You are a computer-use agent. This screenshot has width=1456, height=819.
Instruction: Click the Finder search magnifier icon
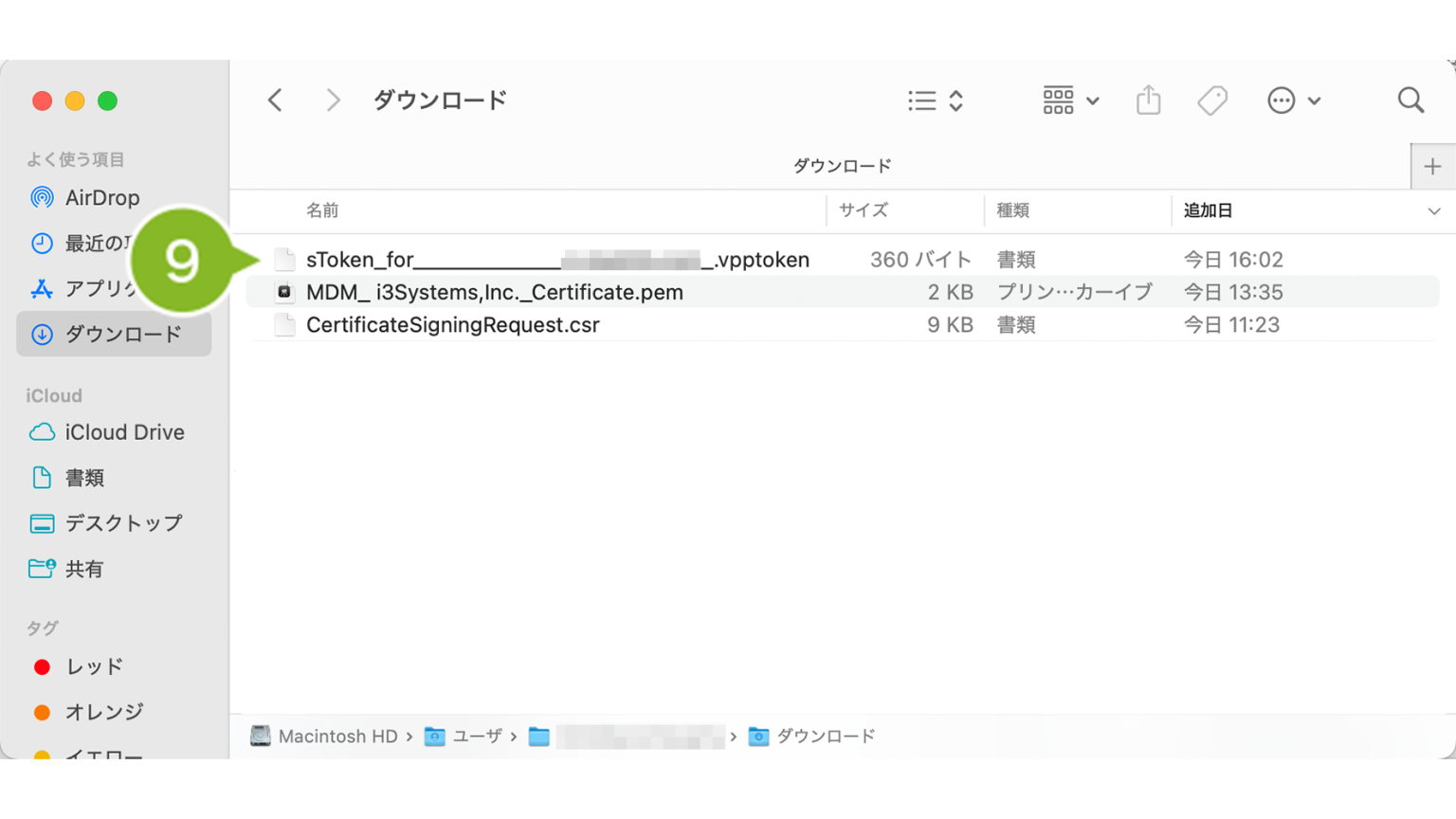click(x=1410, y=100)
